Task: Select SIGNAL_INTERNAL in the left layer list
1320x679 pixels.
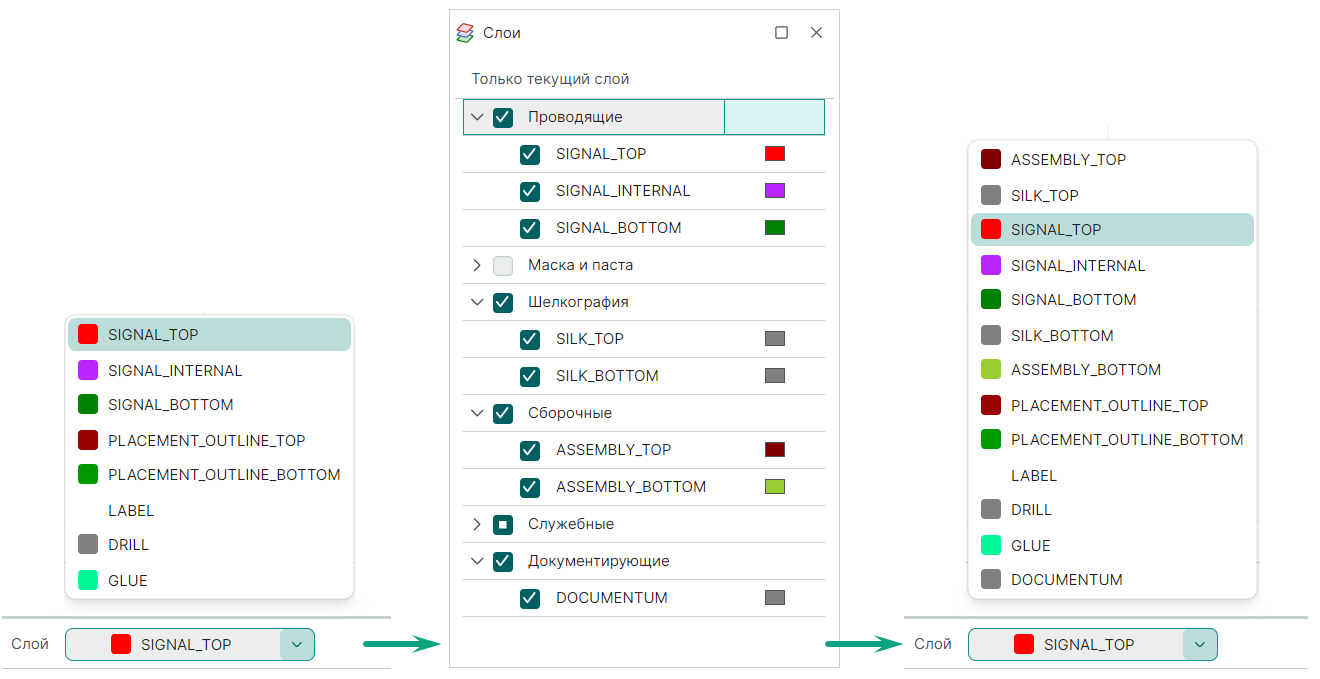Action: click(x=175, y=371)
